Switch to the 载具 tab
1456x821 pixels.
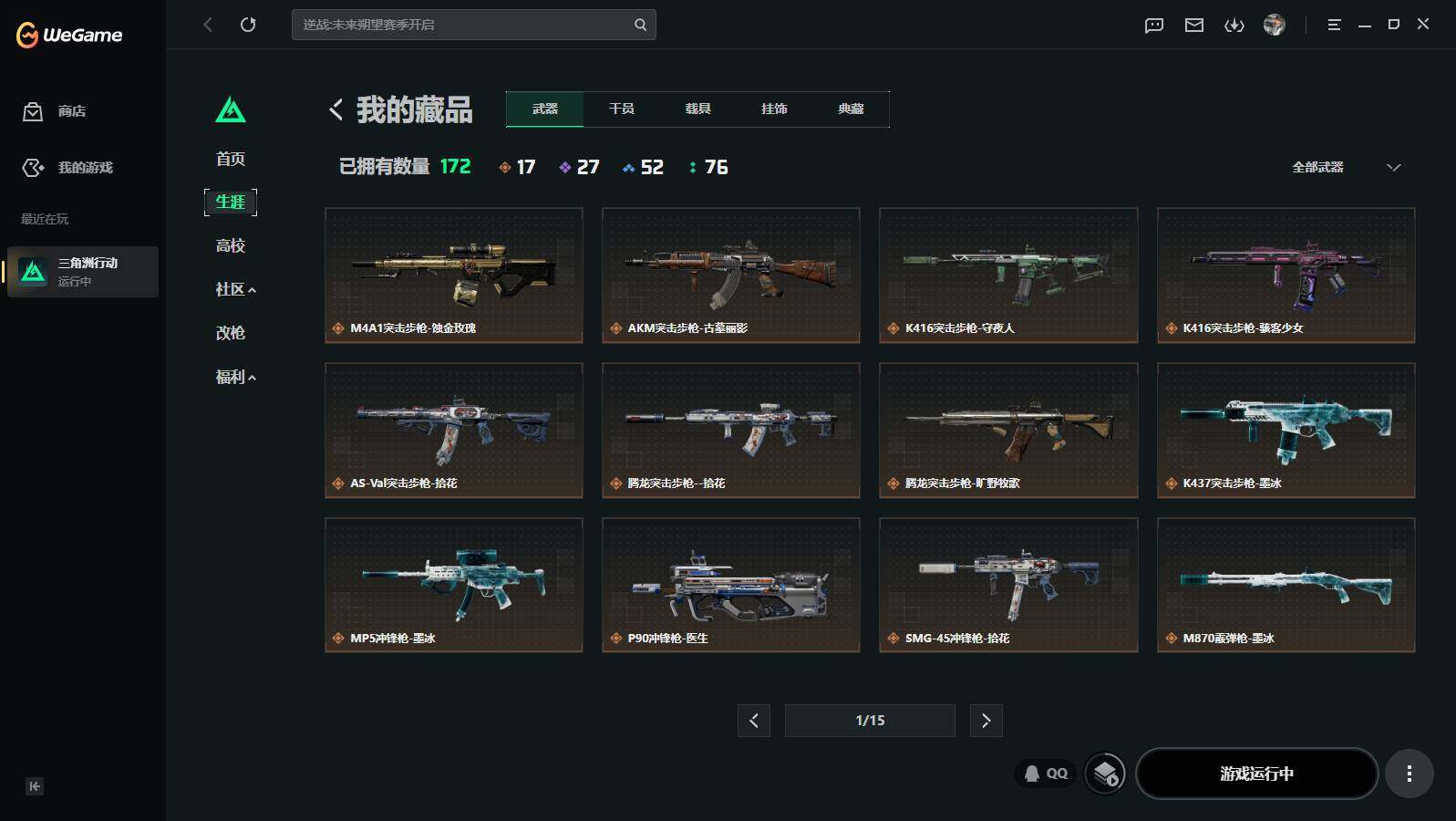pos(698,109)
